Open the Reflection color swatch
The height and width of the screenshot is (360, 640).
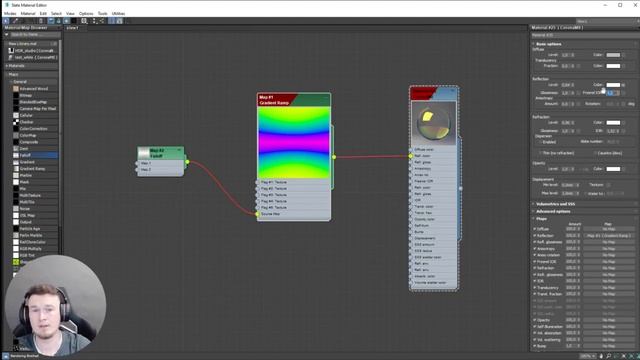[x=613, y=84]
